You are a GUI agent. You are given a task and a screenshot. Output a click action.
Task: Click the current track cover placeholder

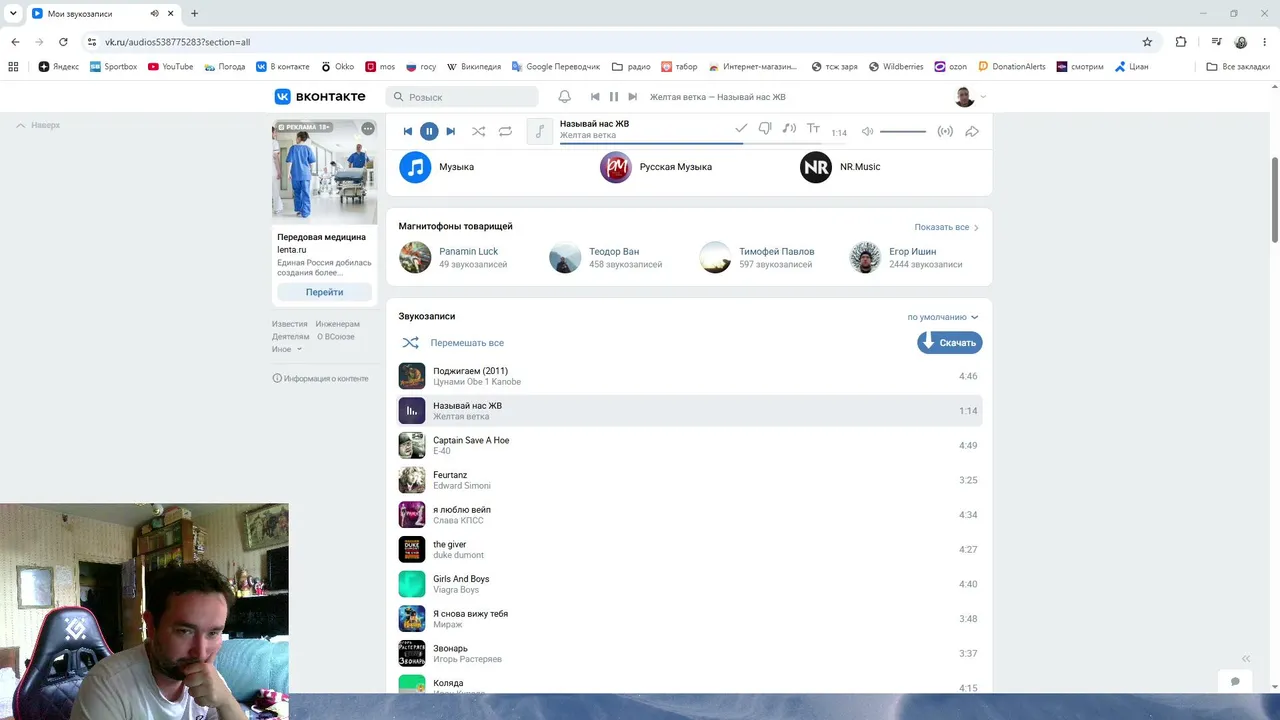tap(540, 131)
